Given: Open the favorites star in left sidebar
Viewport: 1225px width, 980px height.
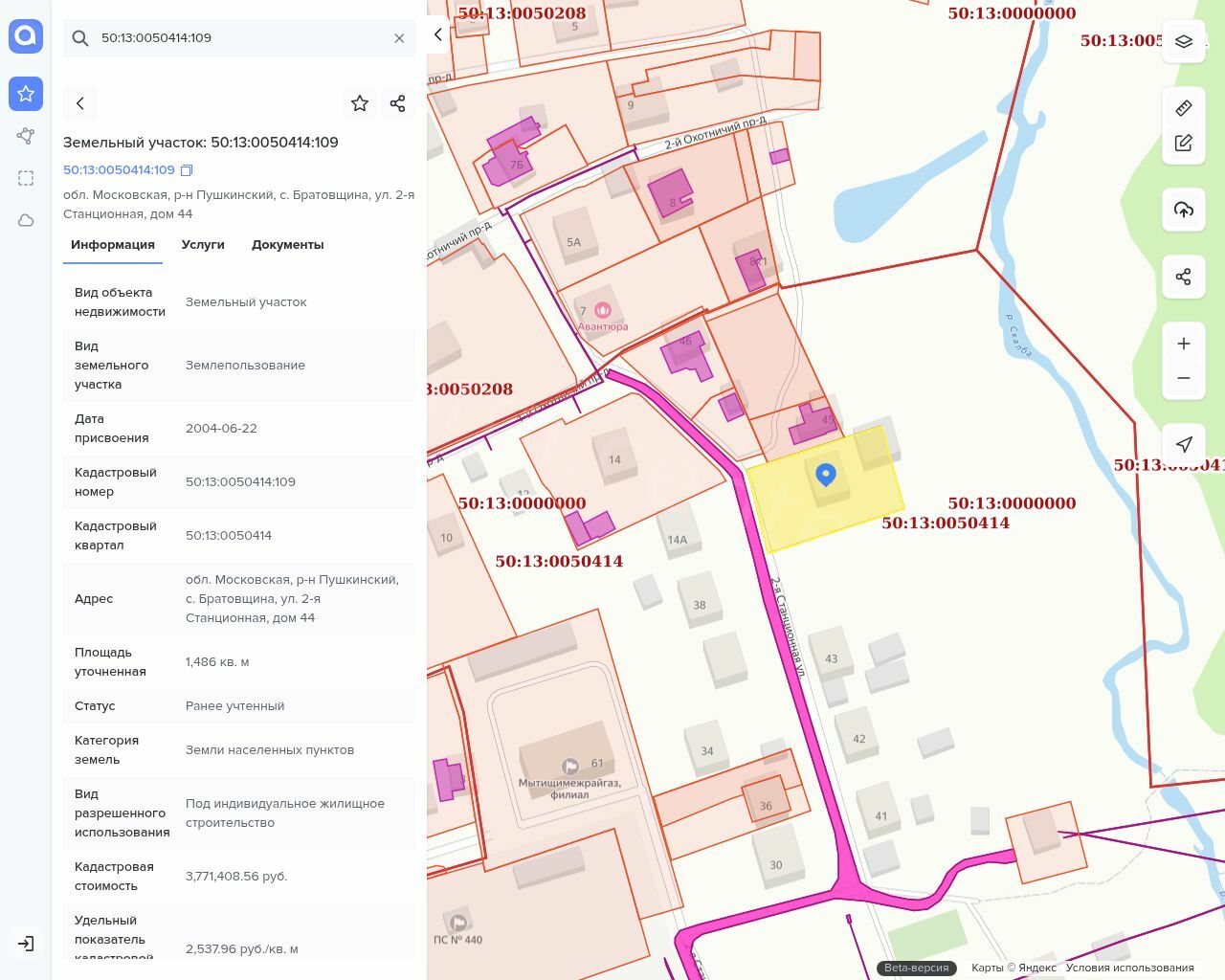Looking at the screenshot, I should click(x=26, y=94).
